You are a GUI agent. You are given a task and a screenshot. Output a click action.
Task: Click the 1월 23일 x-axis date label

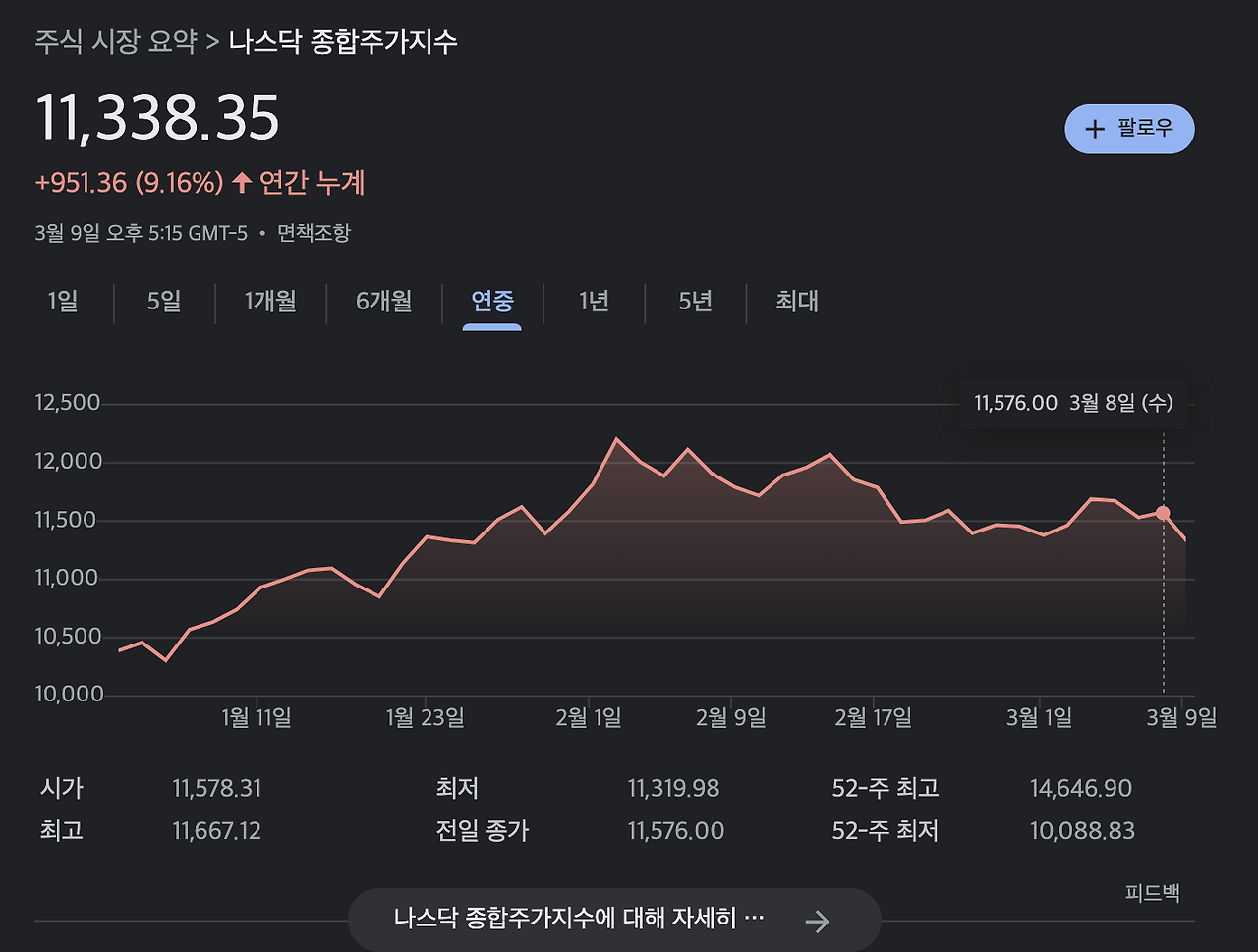click(x=426, y=718)
